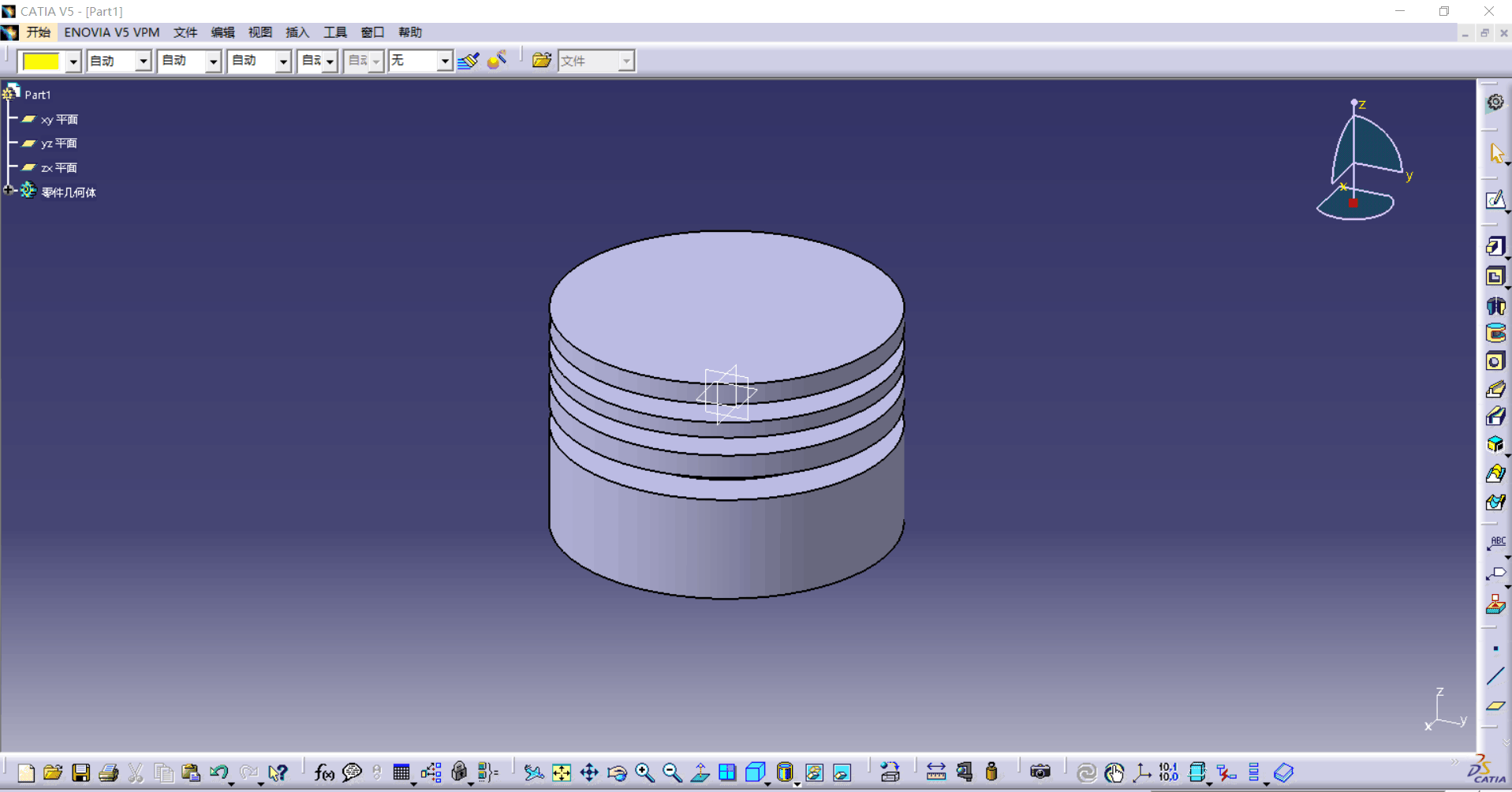Open the 工具 menu
Screen dimensions: 1512x792
334,32
